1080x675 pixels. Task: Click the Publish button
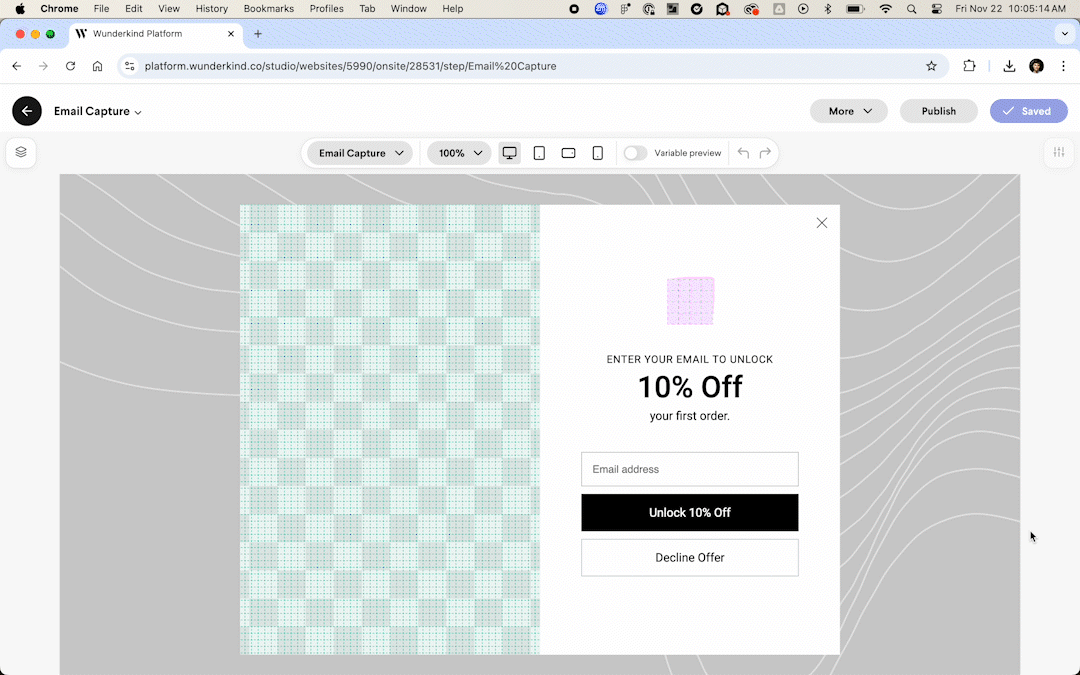pos(938,111)
